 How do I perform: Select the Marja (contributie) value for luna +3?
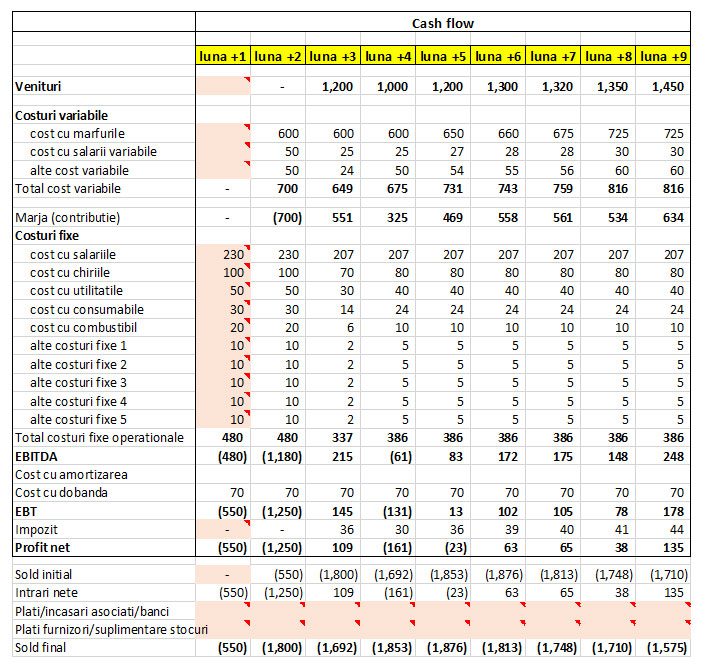coord(333,216)
